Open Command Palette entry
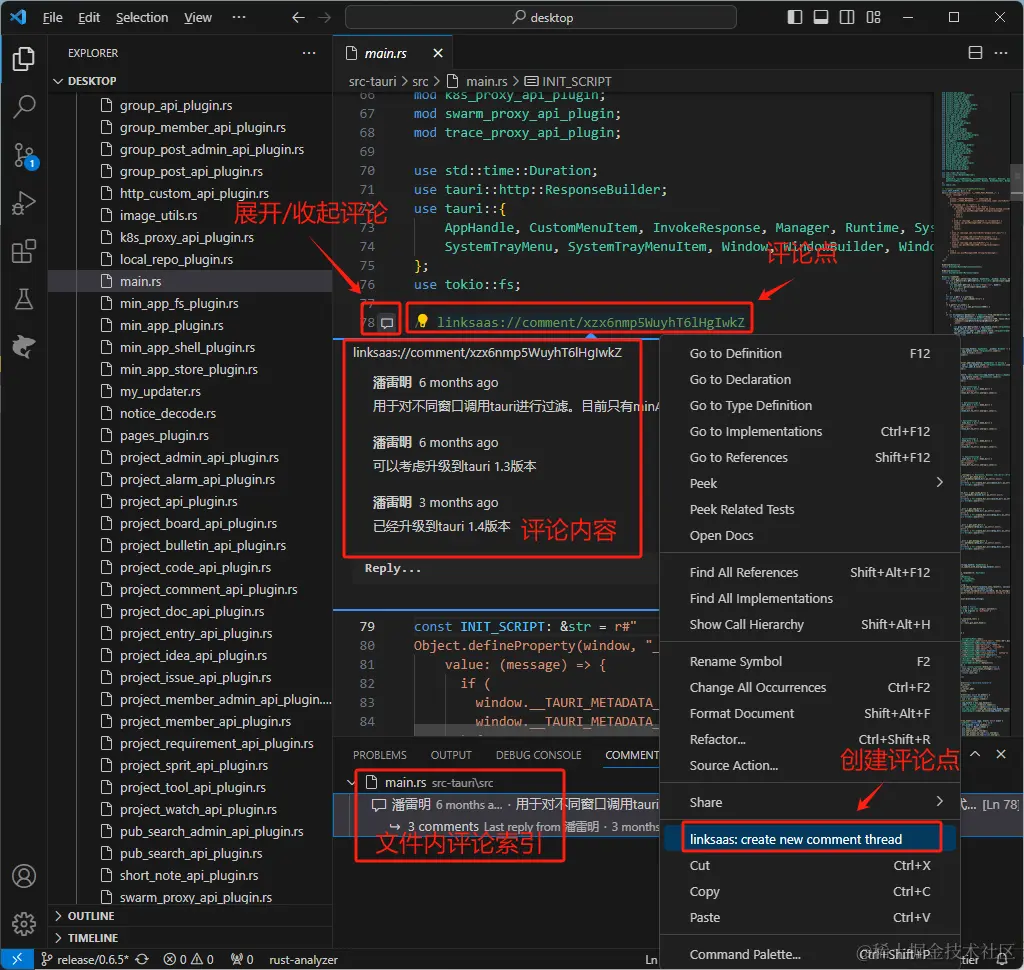 (x=810, y=954)
